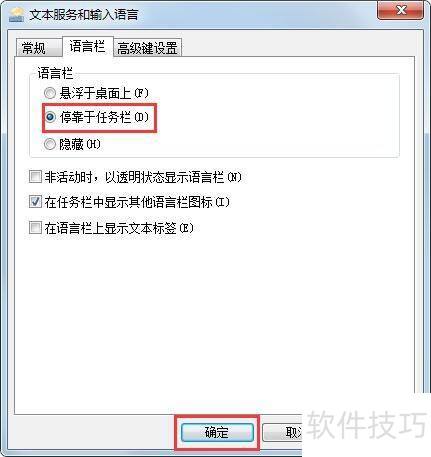Confirm with the 确定 button
Viewport: 431px width, 457px height.
[x=217, y=432]
